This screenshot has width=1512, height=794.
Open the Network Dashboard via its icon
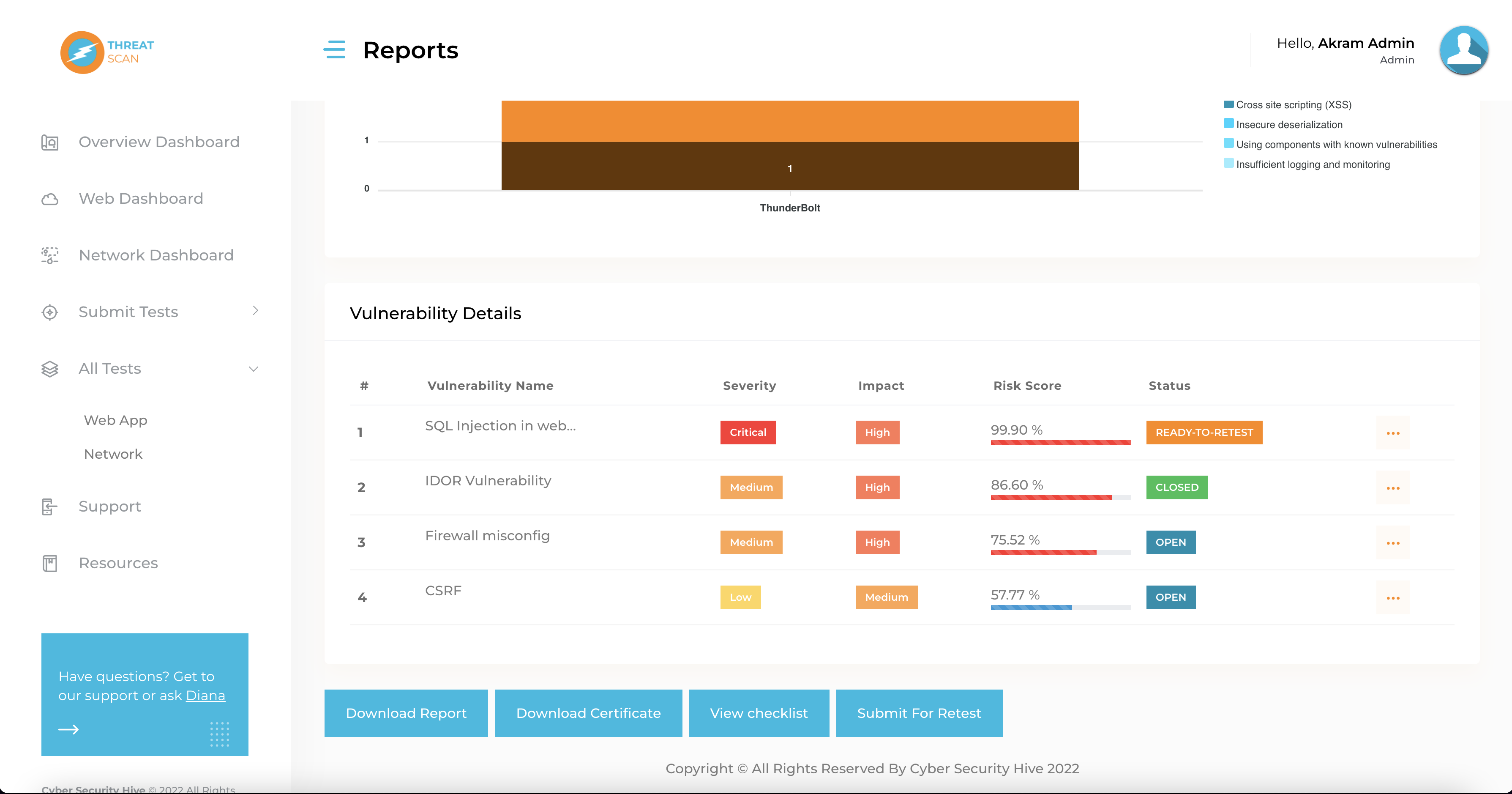pyautogui.click(x=50, y=255)
